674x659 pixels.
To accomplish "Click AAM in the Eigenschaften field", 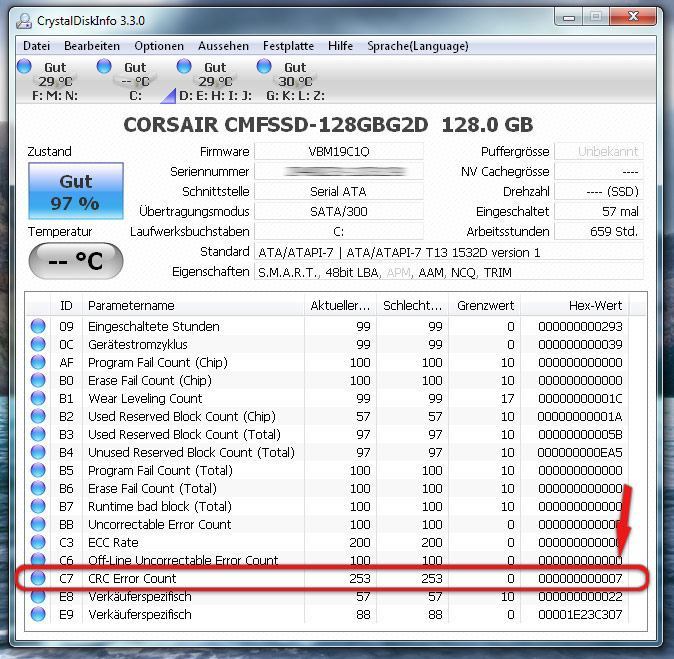I will [x=431, y=273].
